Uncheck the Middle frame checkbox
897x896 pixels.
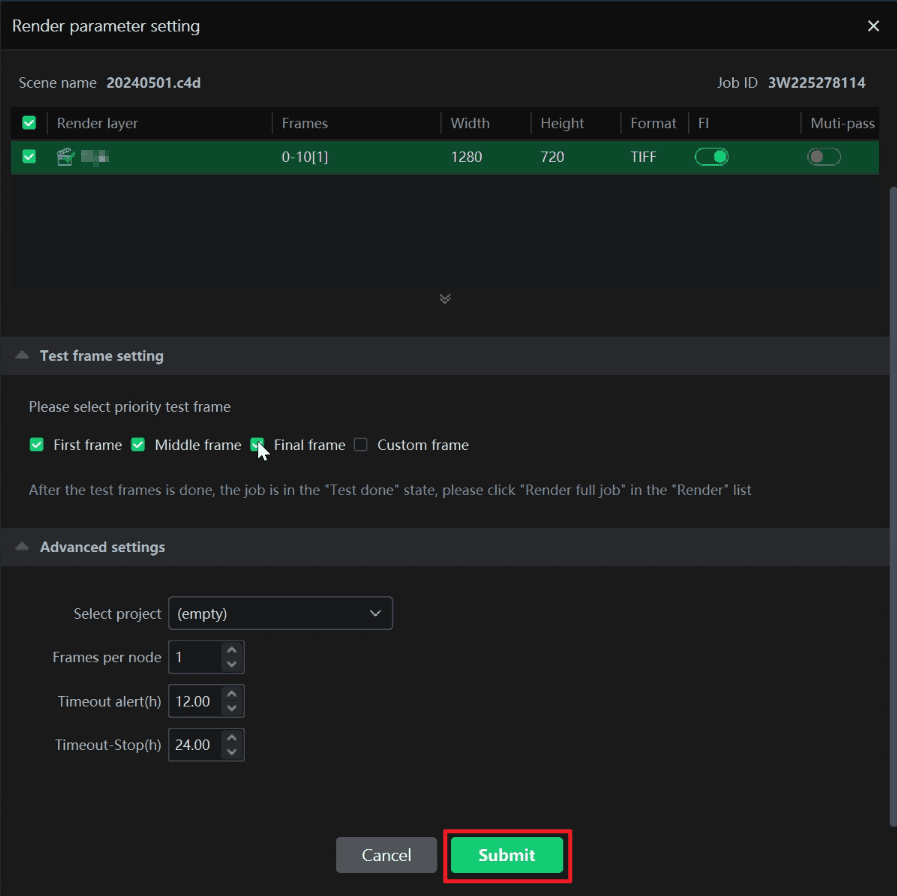138,445
